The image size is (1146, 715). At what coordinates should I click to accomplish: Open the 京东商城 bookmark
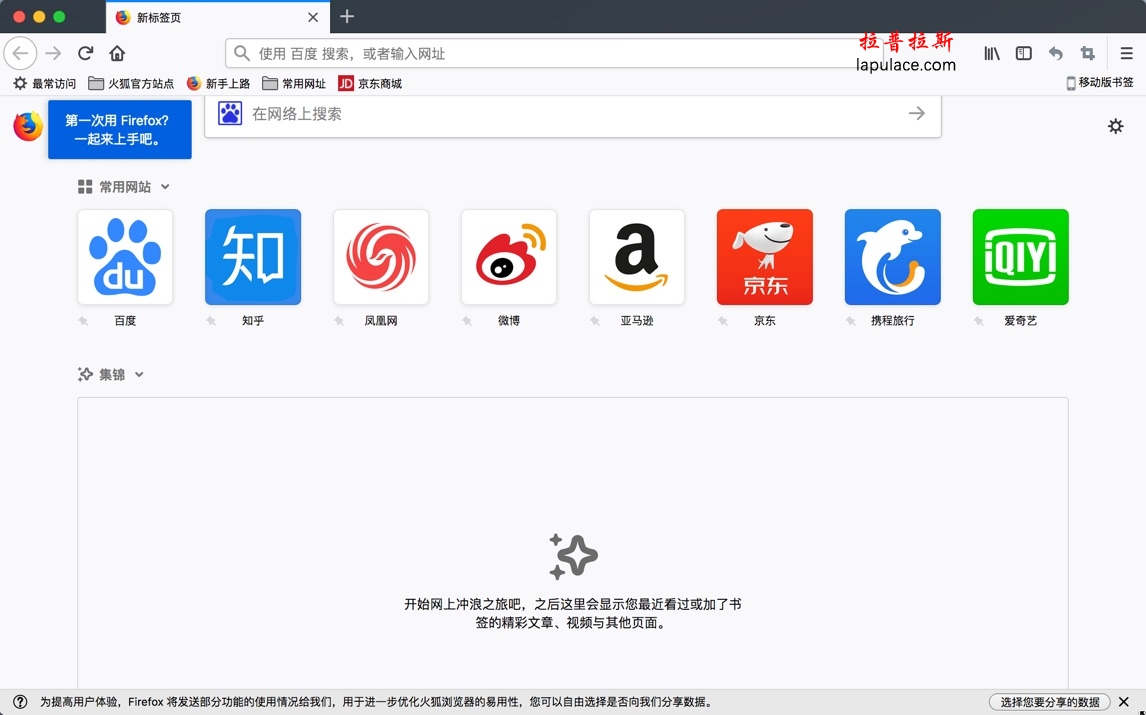(x=367, y=83)
